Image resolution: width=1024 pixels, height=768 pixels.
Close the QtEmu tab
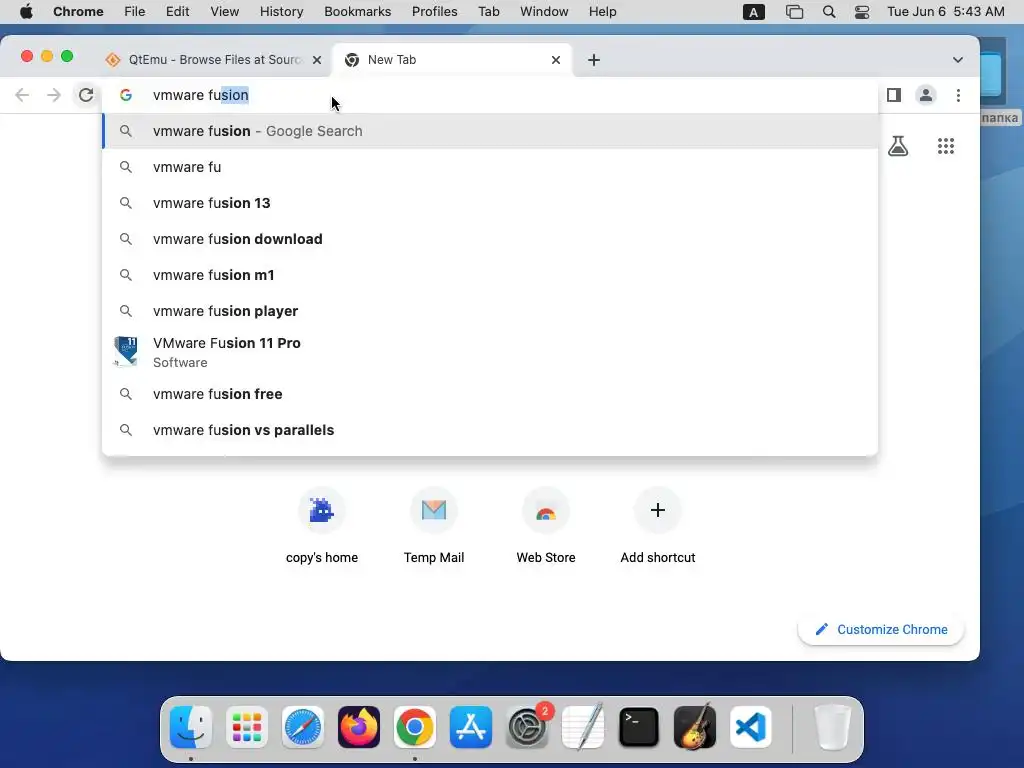[317, 60]
